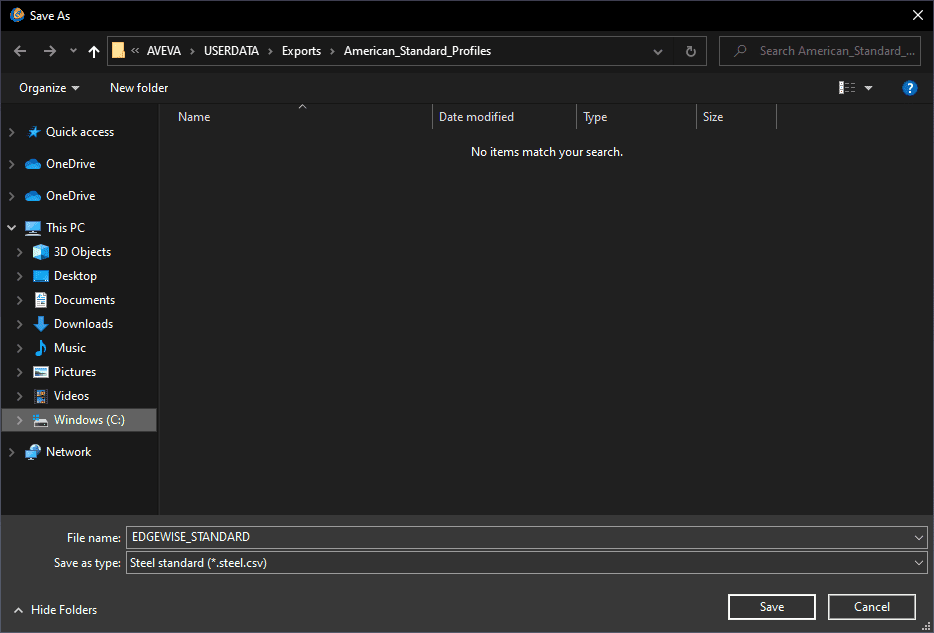The width and height of the screenshot is (934, 633).
Task: Select AVEVA in the breadcrumb path
Action: (x=164, y=51)
